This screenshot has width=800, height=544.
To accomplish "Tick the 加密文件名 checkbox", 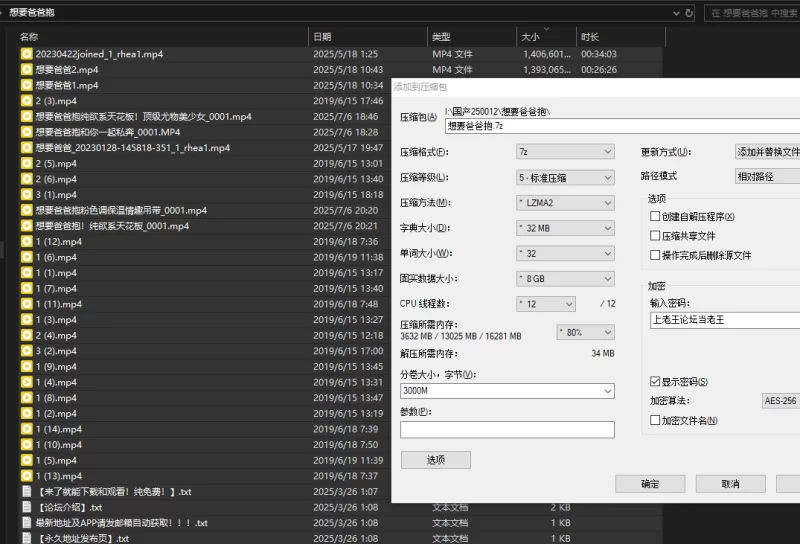I will [x=654, y=421].
